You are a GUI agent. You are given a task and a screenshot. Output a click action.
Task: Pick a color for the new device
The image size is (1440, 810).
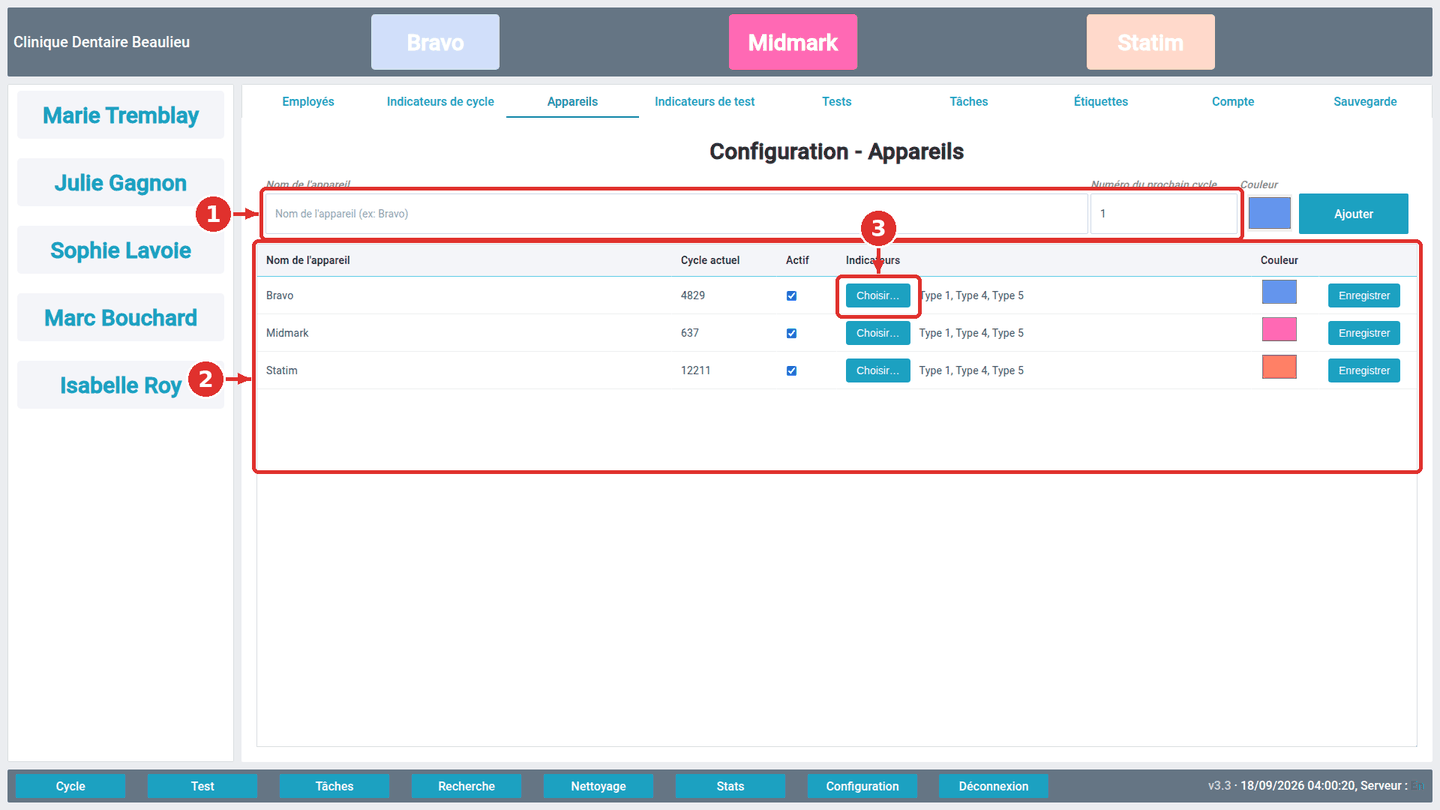click(x=1270, y=213)
